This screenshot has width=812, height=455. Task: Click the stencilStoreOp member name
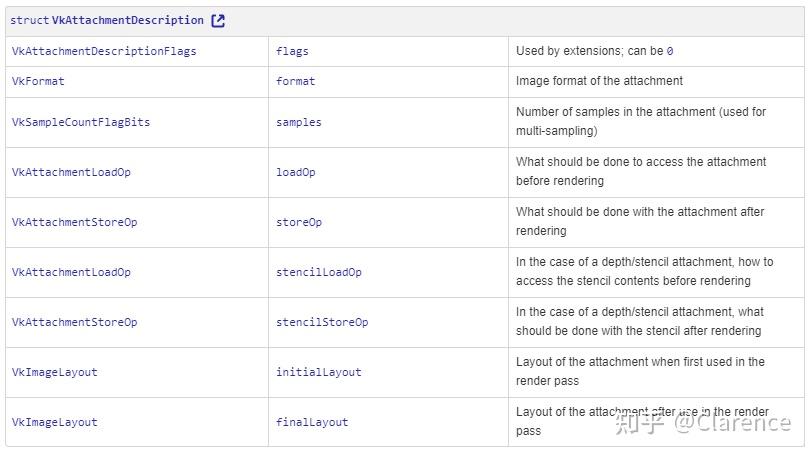322,322
